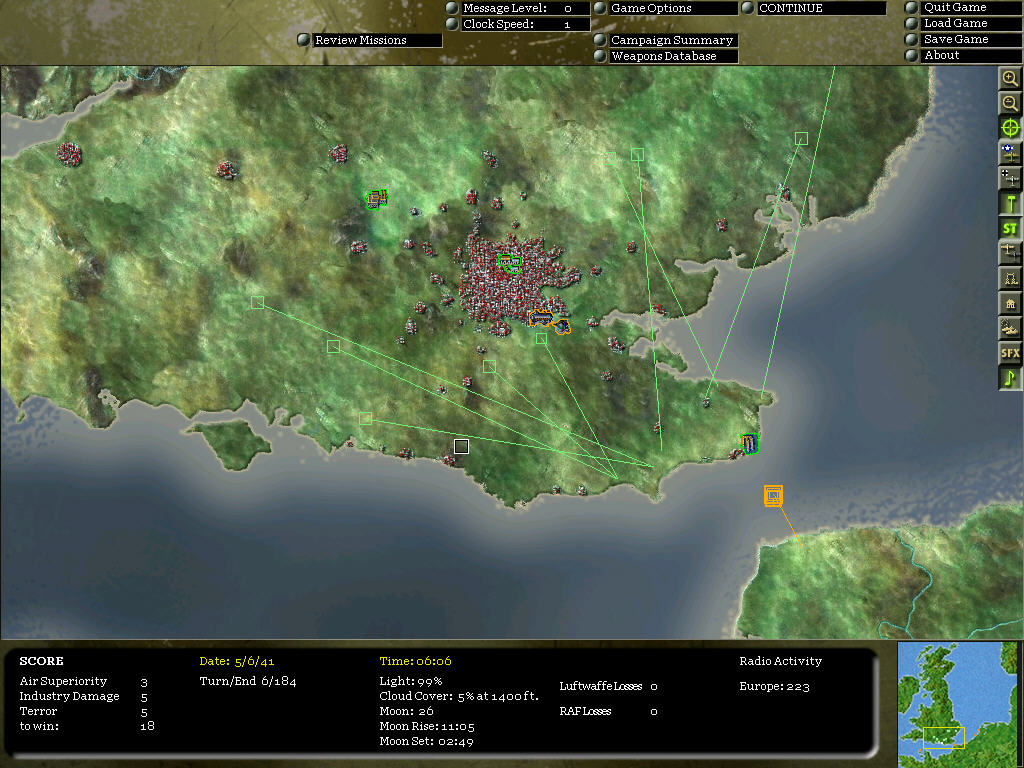The image size is (1024, 768).
Task: Open Review Missions
Action: point(377,40)
